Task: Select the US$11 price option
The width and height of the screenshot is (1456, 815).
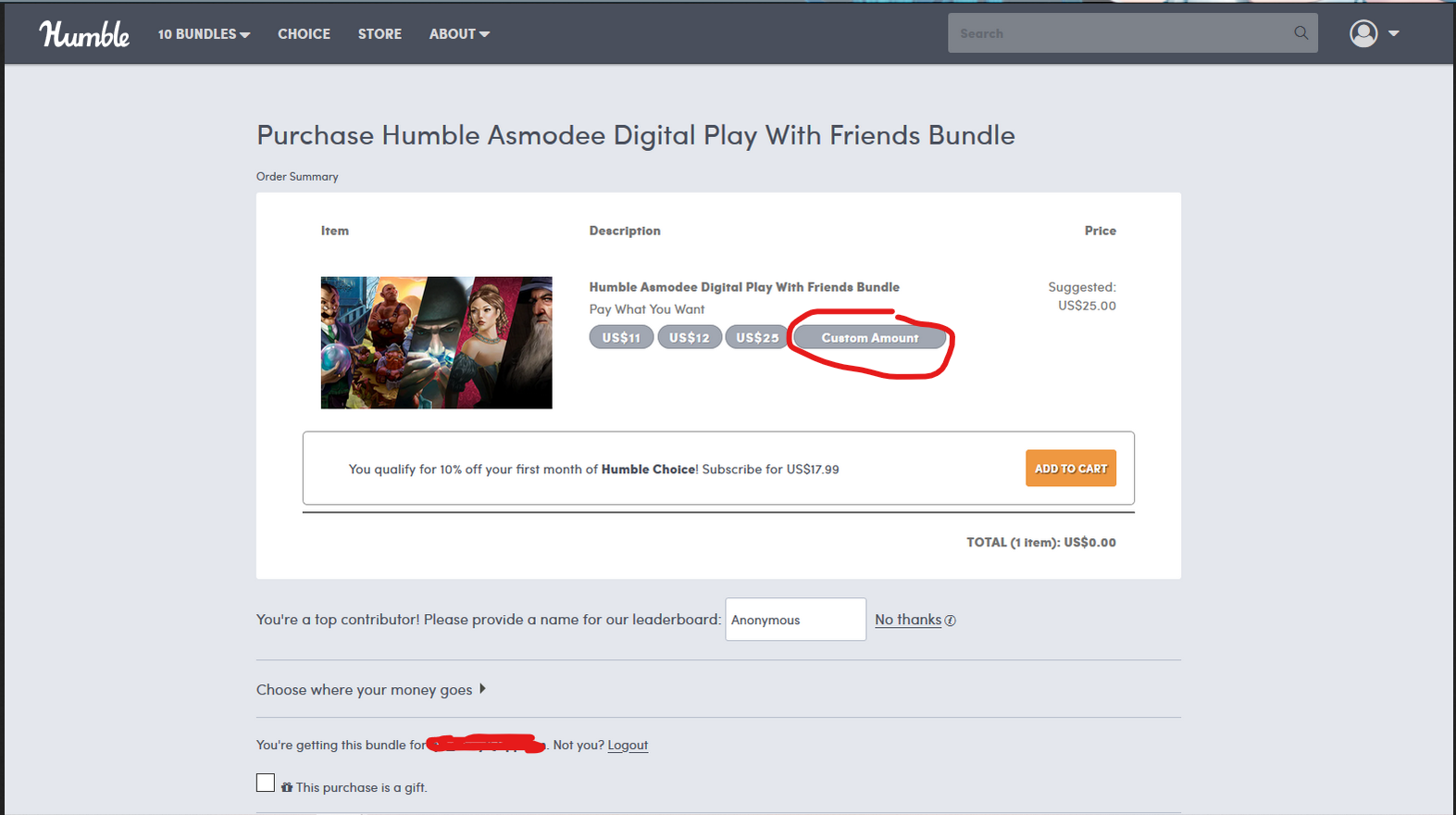Action: [621, 338]
